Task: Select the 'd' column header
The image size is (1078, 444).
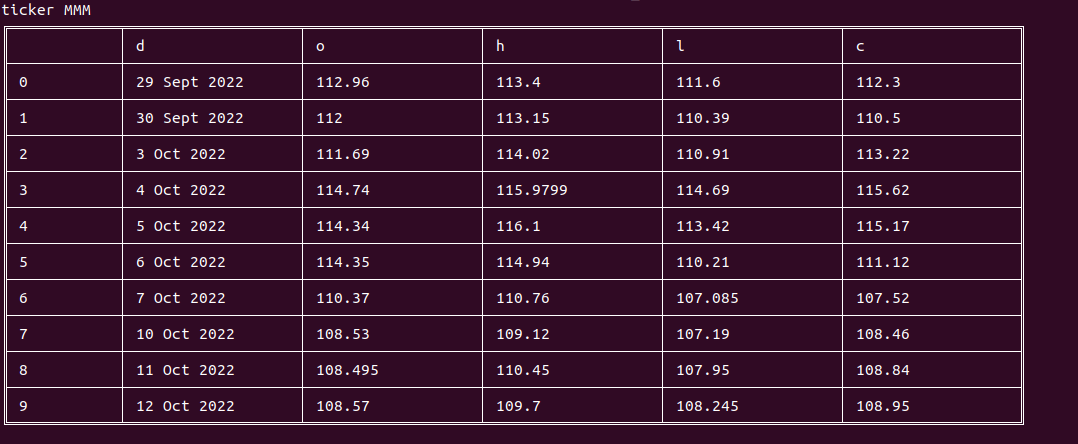Action: [x=212, y=46]
